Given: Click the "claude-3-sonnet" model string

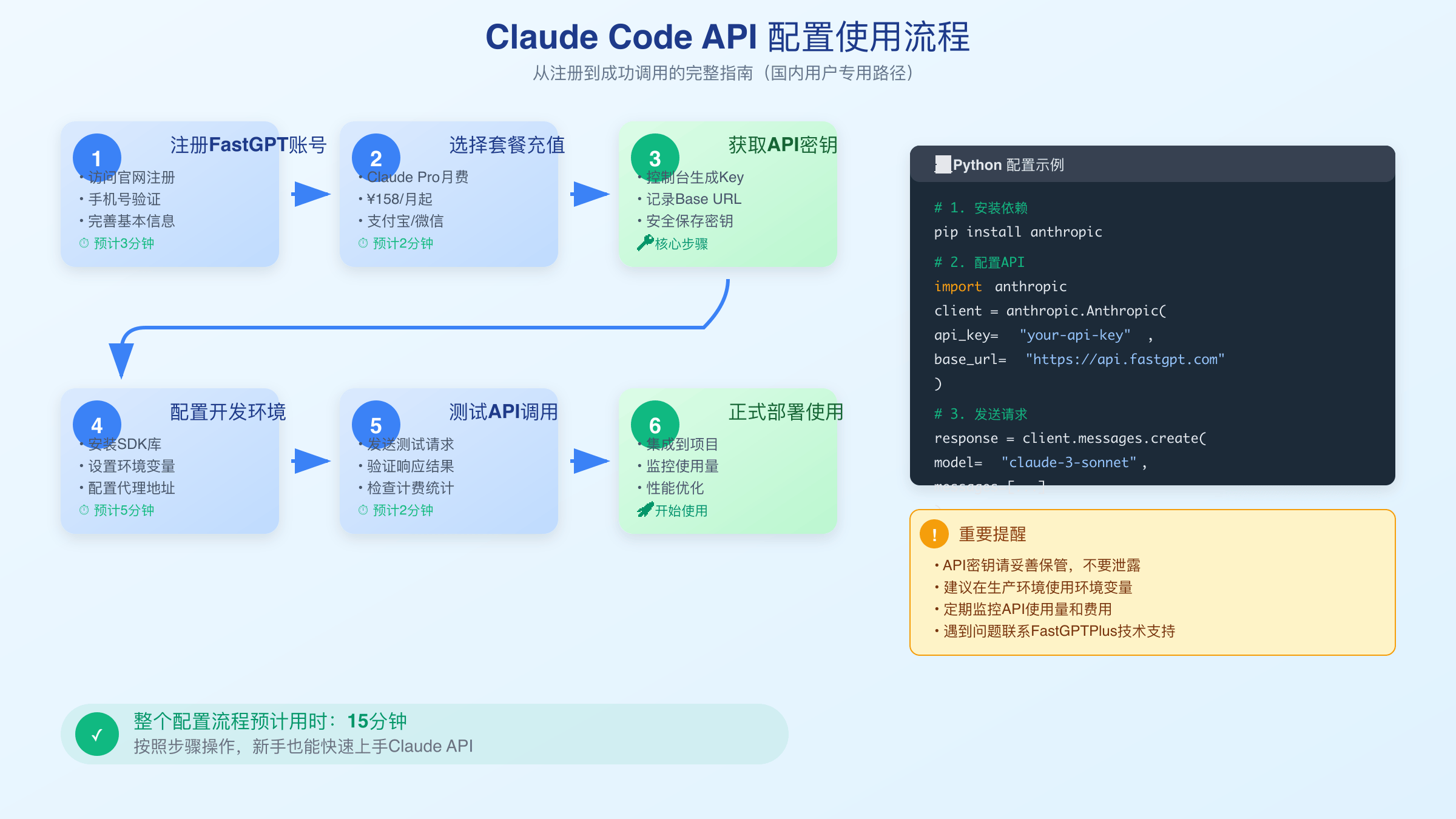Looking at the screenshot, I should pos(1069,462).
